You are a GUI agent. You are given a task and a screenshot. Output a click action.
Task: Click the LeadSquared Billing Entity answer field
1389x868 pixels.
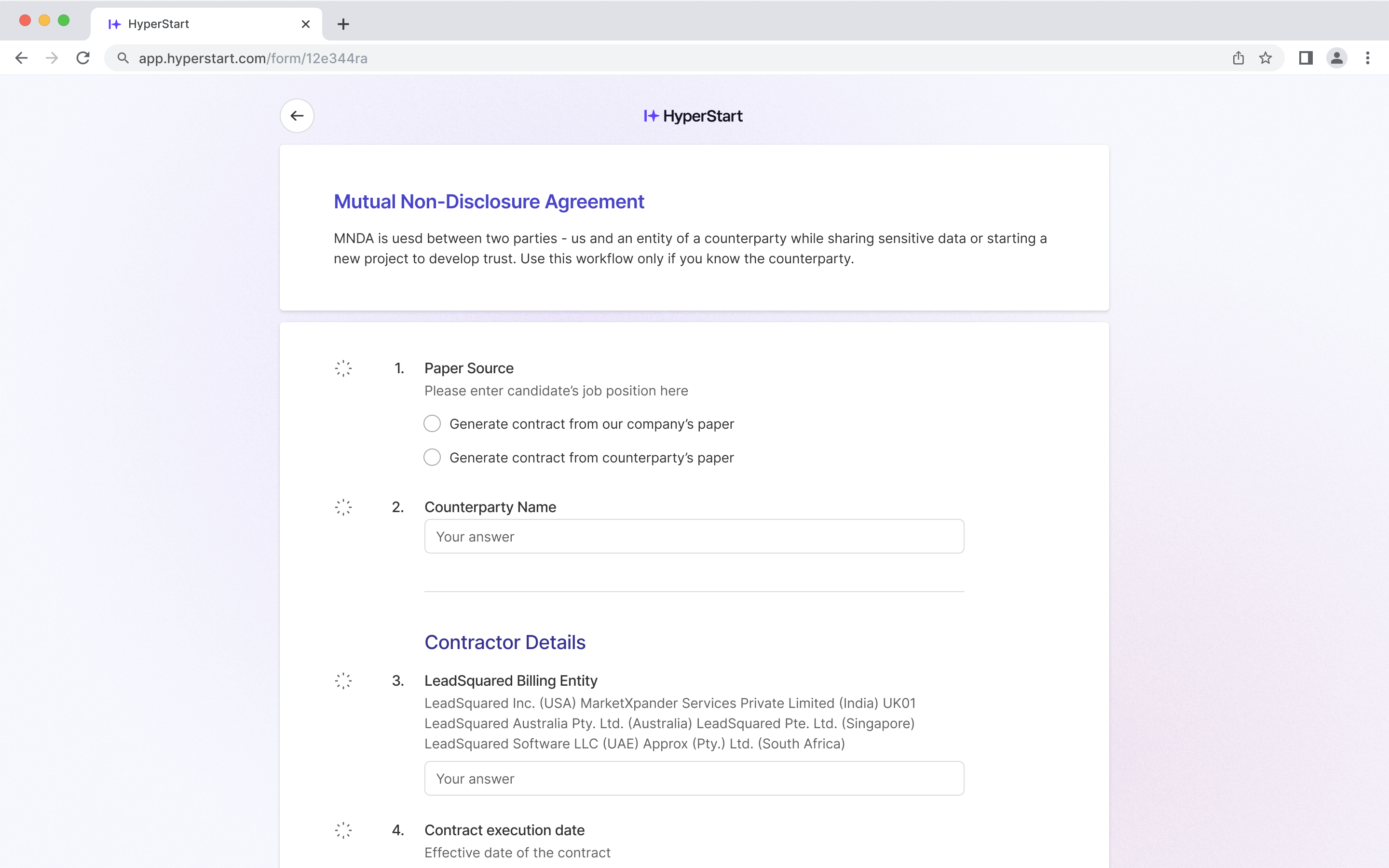[694, 778]
